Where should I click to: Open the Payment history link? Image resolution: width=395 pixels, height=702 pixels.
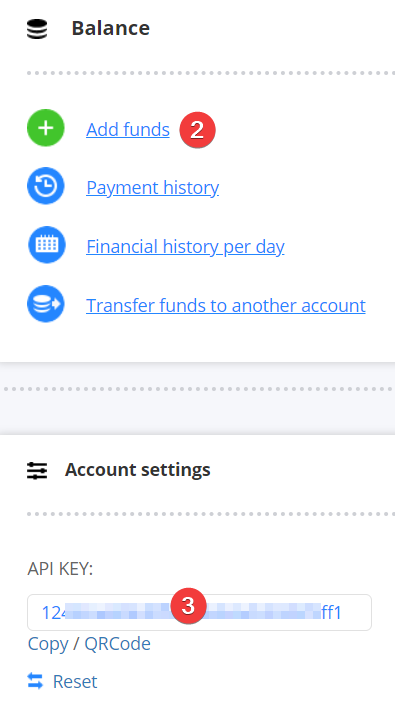(x=152, y=188)
